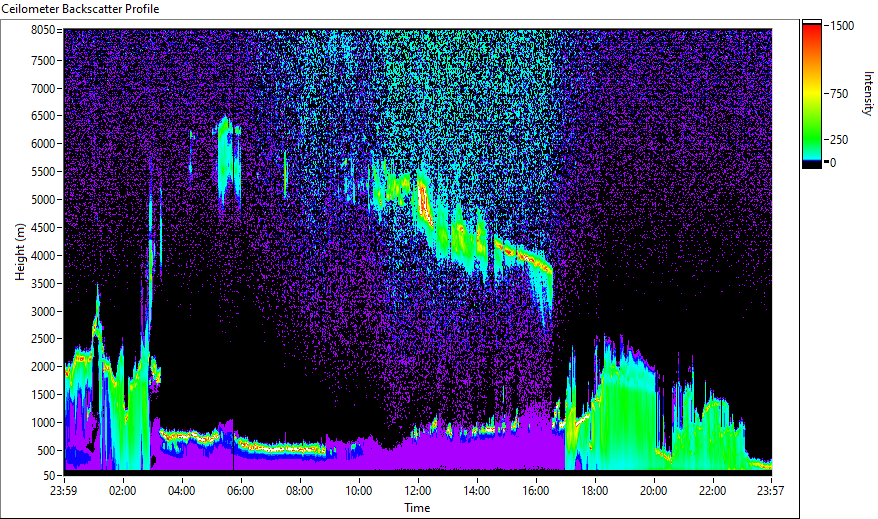
Task: Click the 14:00 time axis label
Action: [x=477, y=491]
